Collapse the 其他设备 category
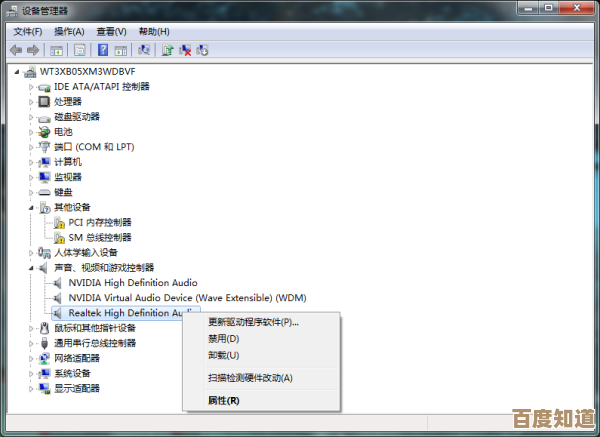Viewport: 600px width, 437px height. pos(31,207)
